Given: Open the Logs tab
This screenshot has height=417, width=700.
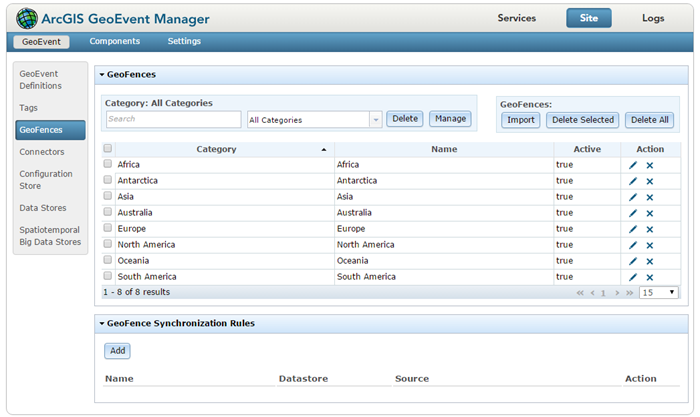Looking at the screenshot, I should (652, 18).
